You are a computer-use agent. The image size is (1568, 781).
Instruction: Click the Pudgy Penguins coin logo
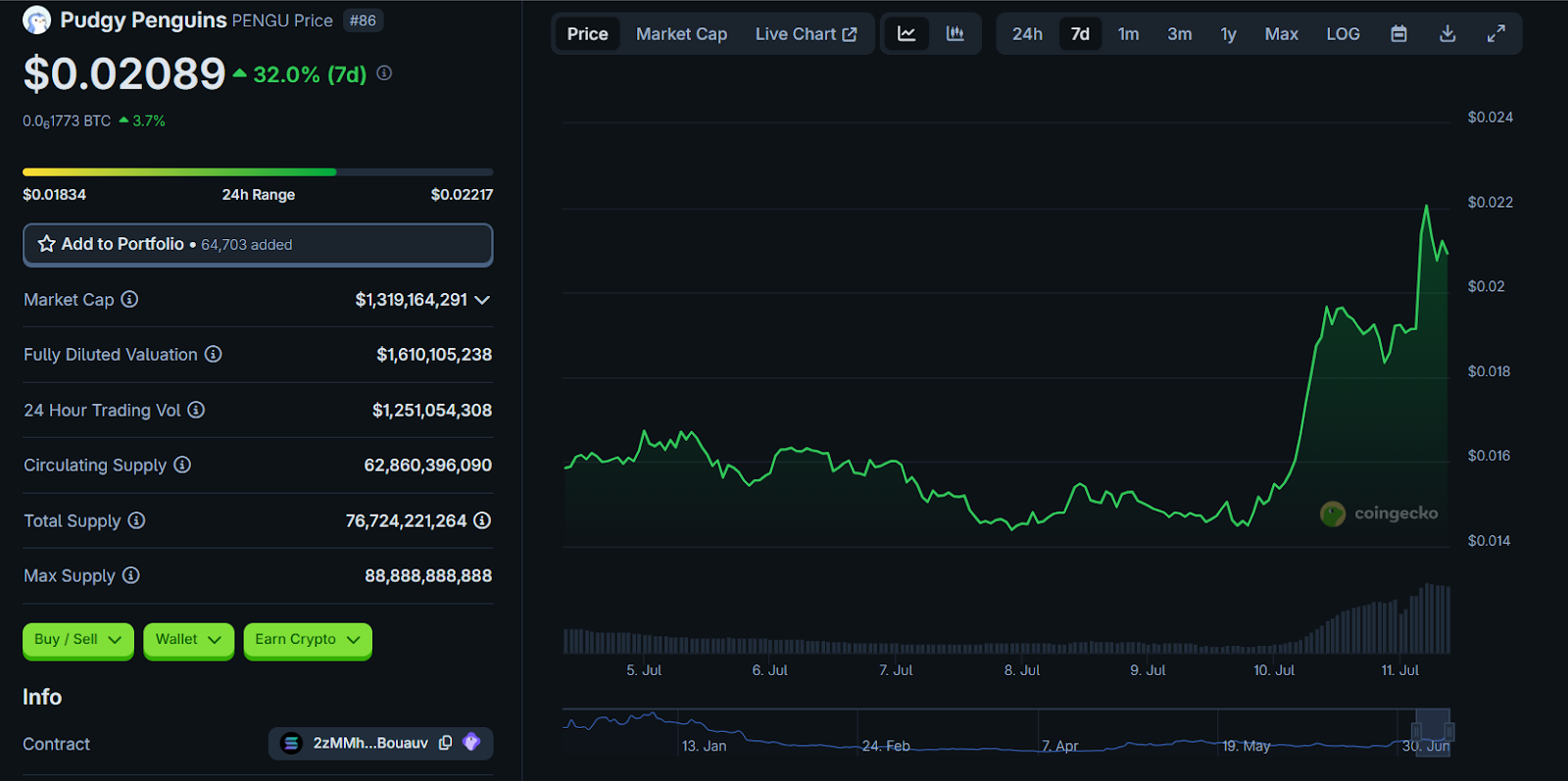click(36, 21)
